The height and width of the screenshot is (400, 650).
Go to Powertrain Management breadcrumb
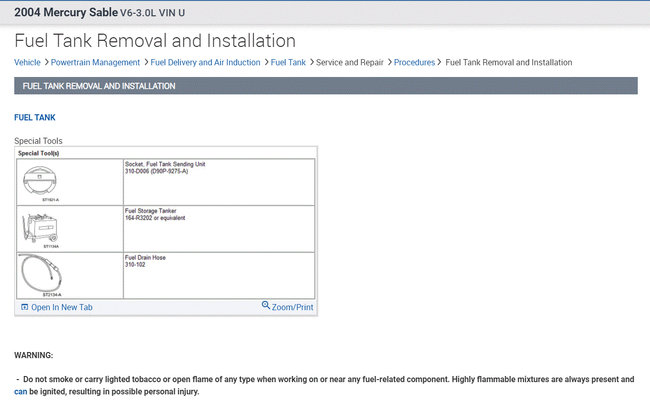click(x=95, y=63)
